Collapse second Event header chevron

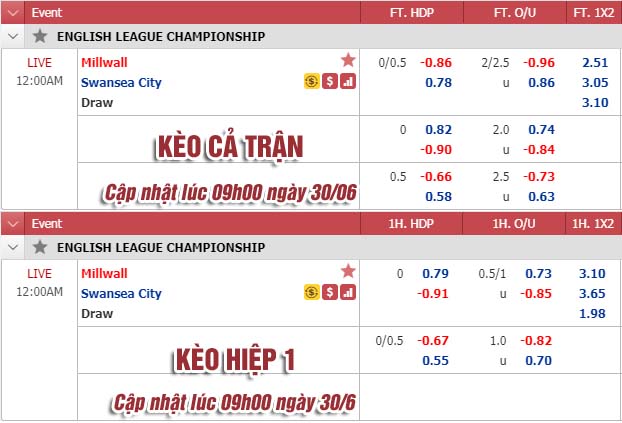pos(13,224)
